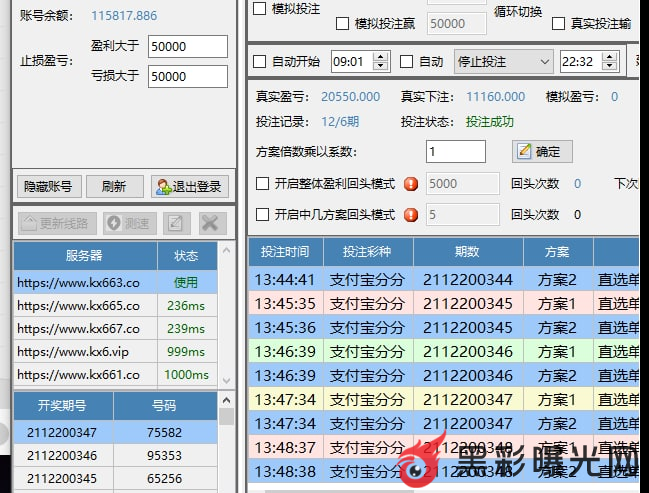649x493 pixels.
Task: Enable the 自动开始 checkbox
Action: 260,61
